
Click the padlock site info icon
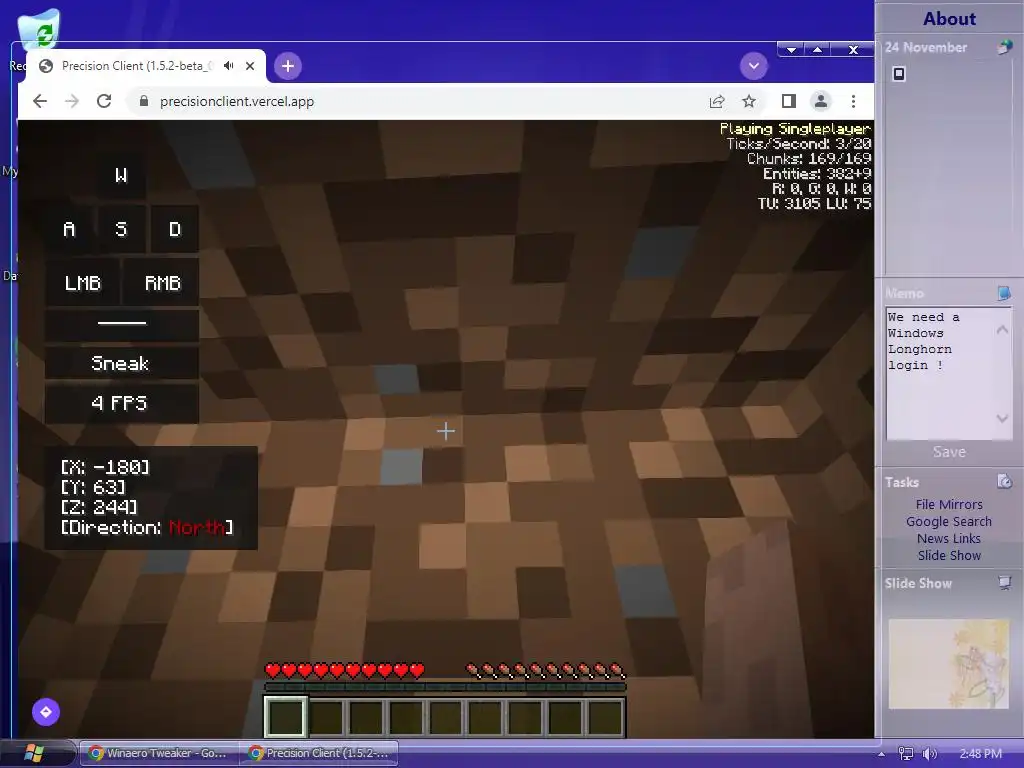[x=144, y=101]
